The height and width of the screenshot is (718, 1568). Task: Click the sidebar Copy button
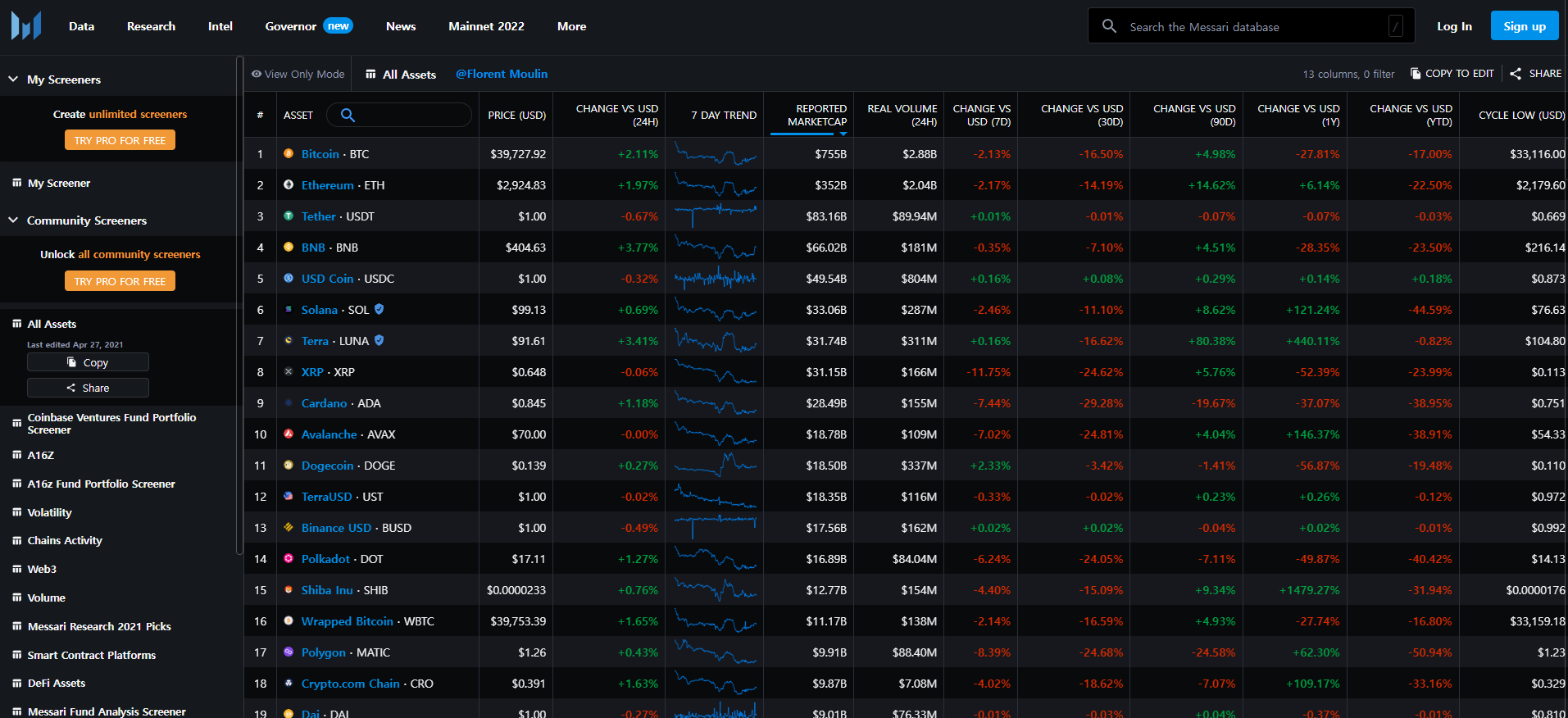pos(88,362)
